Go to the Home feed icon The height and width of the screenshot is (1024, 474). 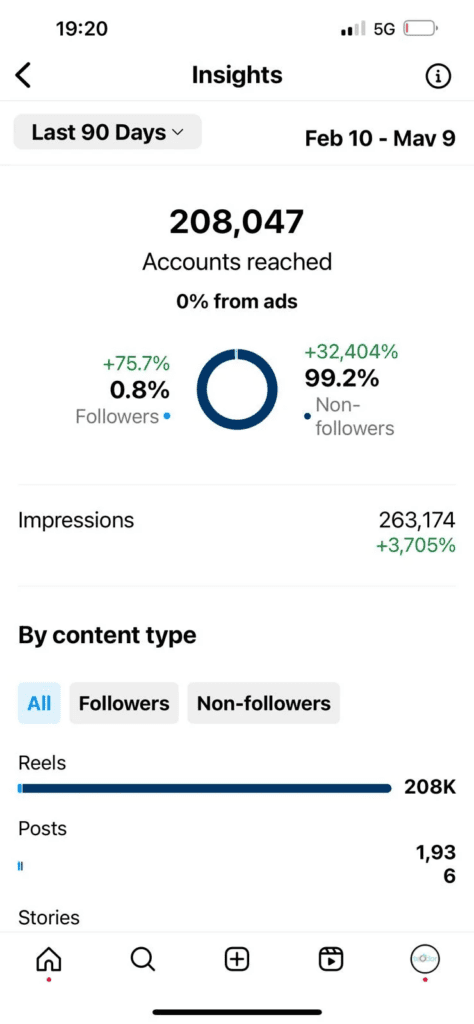(x=48, y=959)
